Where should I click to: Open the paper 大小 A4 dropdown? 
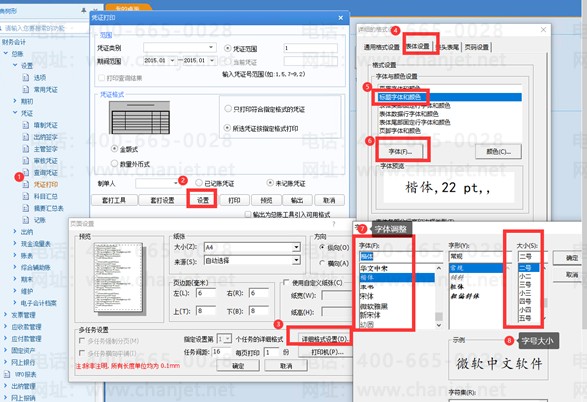tap(252, 247)
